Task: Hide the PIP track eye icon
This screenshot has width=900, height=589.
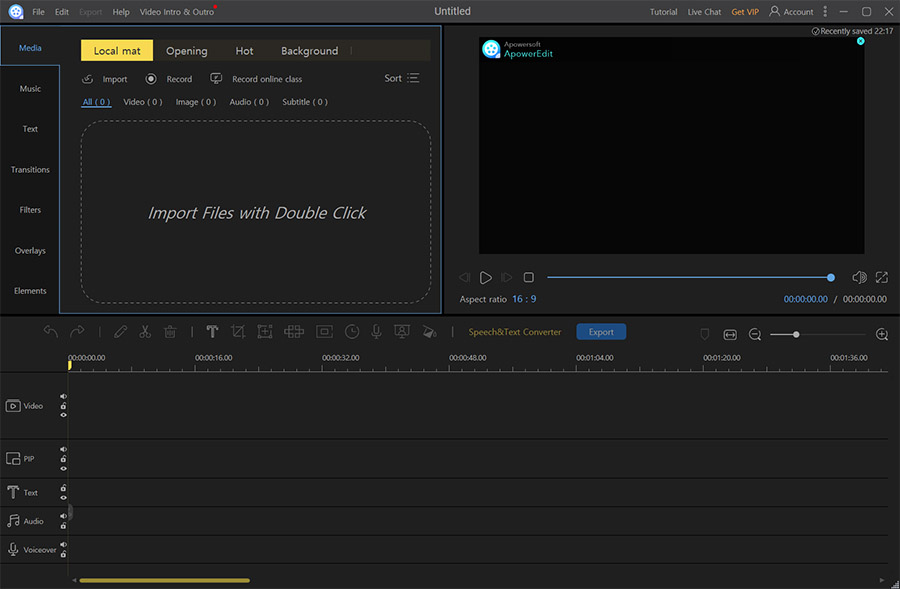Action: pyautogui.click(x=63, y=468)
